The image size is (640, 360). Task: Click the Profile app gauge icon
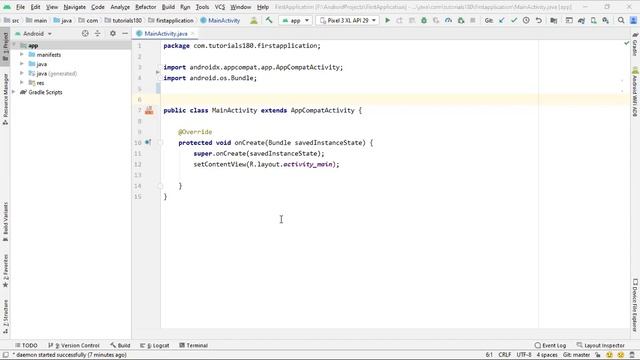tap(448, 20)
